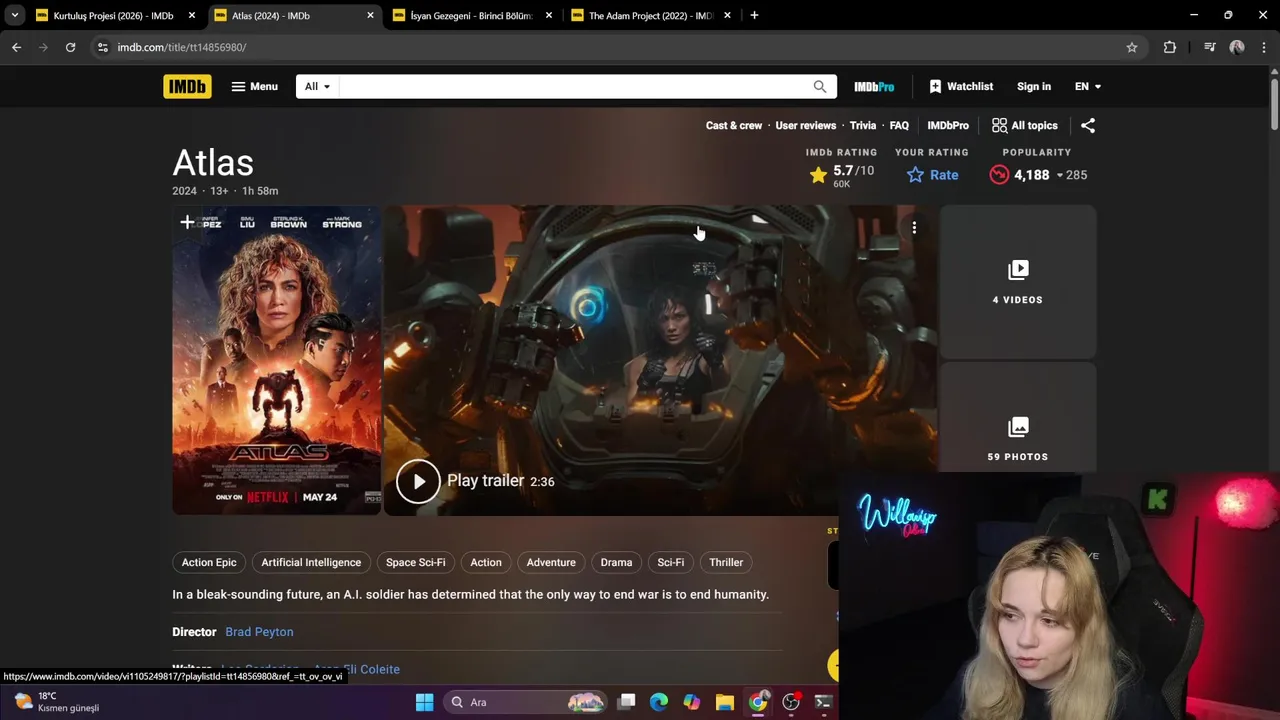The width and height of the screenshot is (1280, 720).
Task: Click the taskbar Ara search box
Action: pyautogui.click(x=525, y=702)
